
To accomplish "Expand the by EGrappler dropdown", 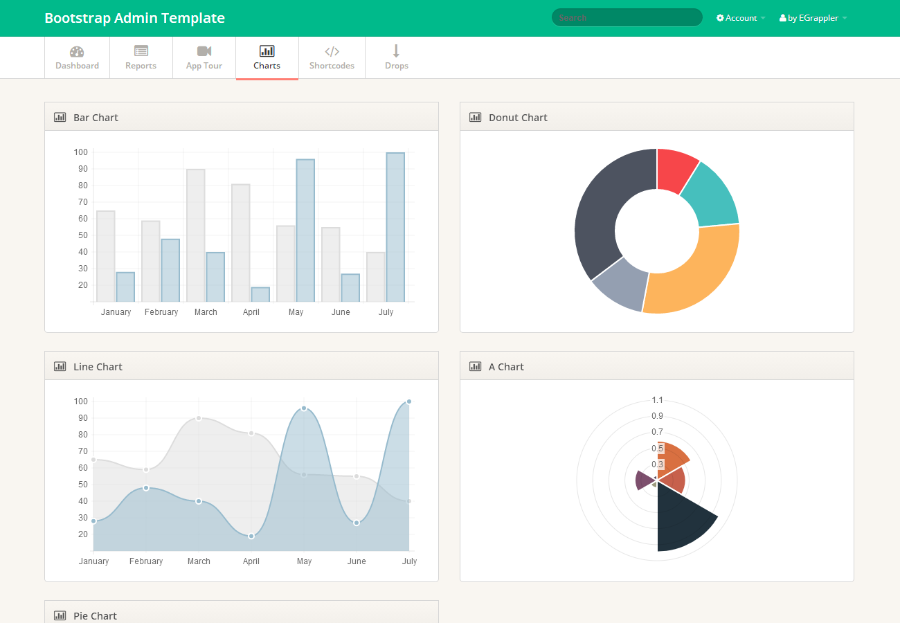I will [x=813, y=18].
